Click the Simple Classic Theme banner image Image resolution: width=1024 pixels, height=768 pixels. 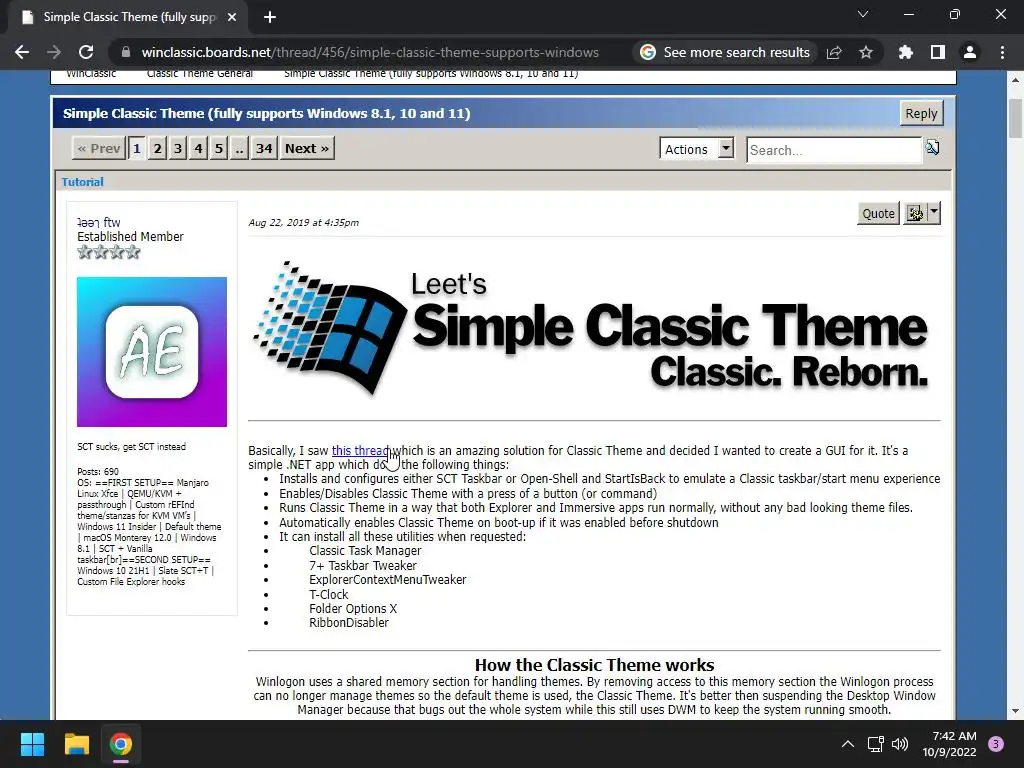click(590, 328)
